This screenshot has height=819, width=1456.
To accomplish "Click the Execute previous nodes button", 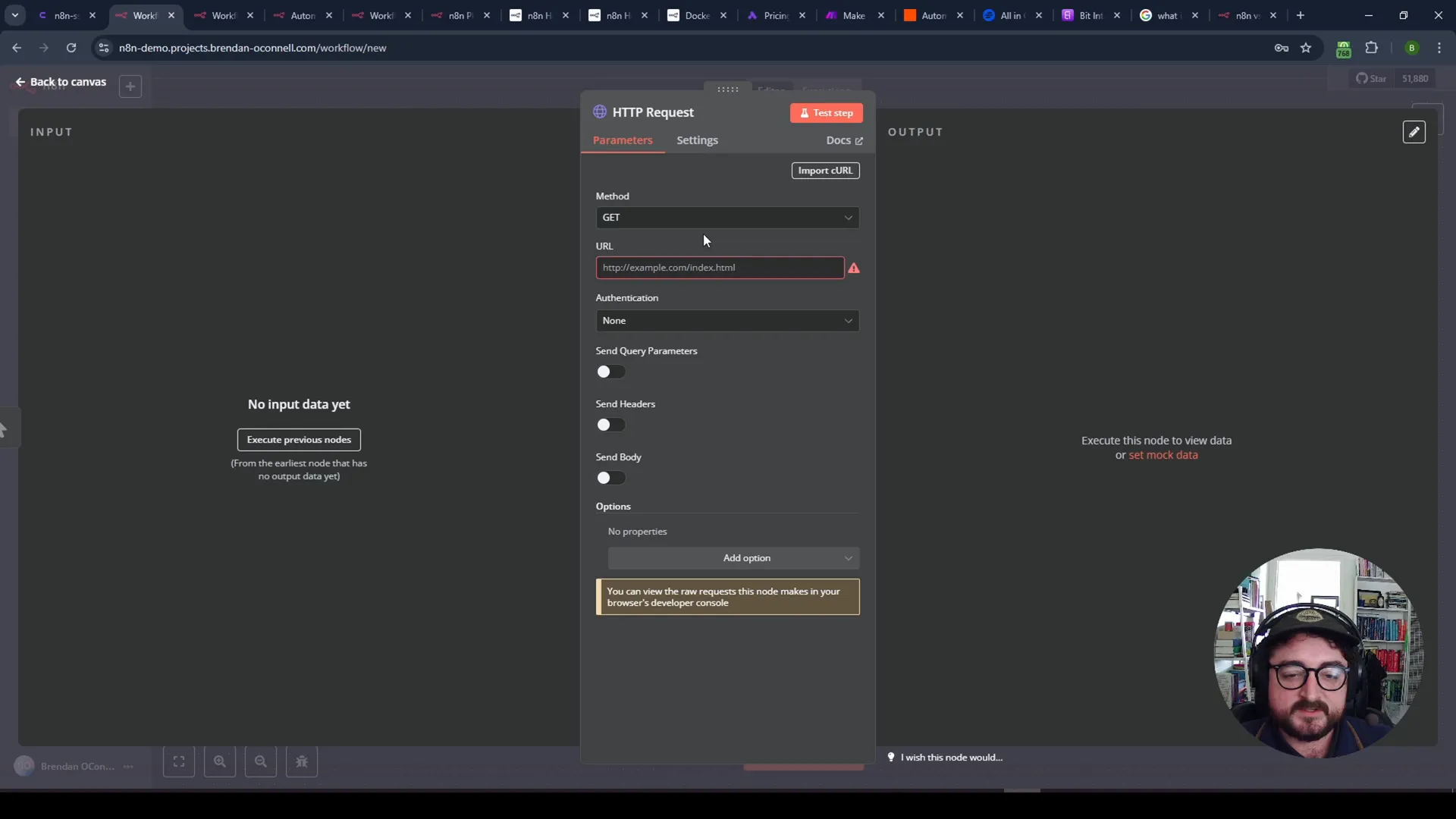I will pos(299,440).
